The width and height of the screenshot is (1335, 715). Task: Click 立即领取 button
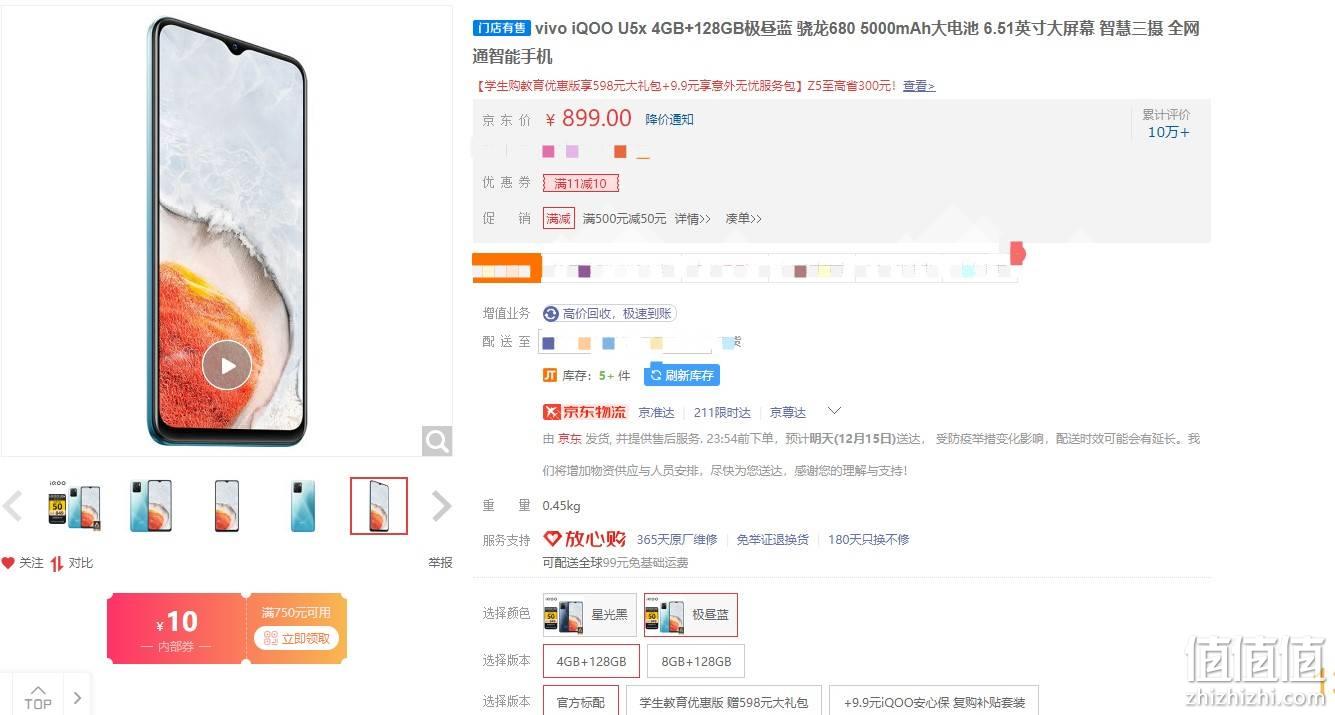click(297, 638)
